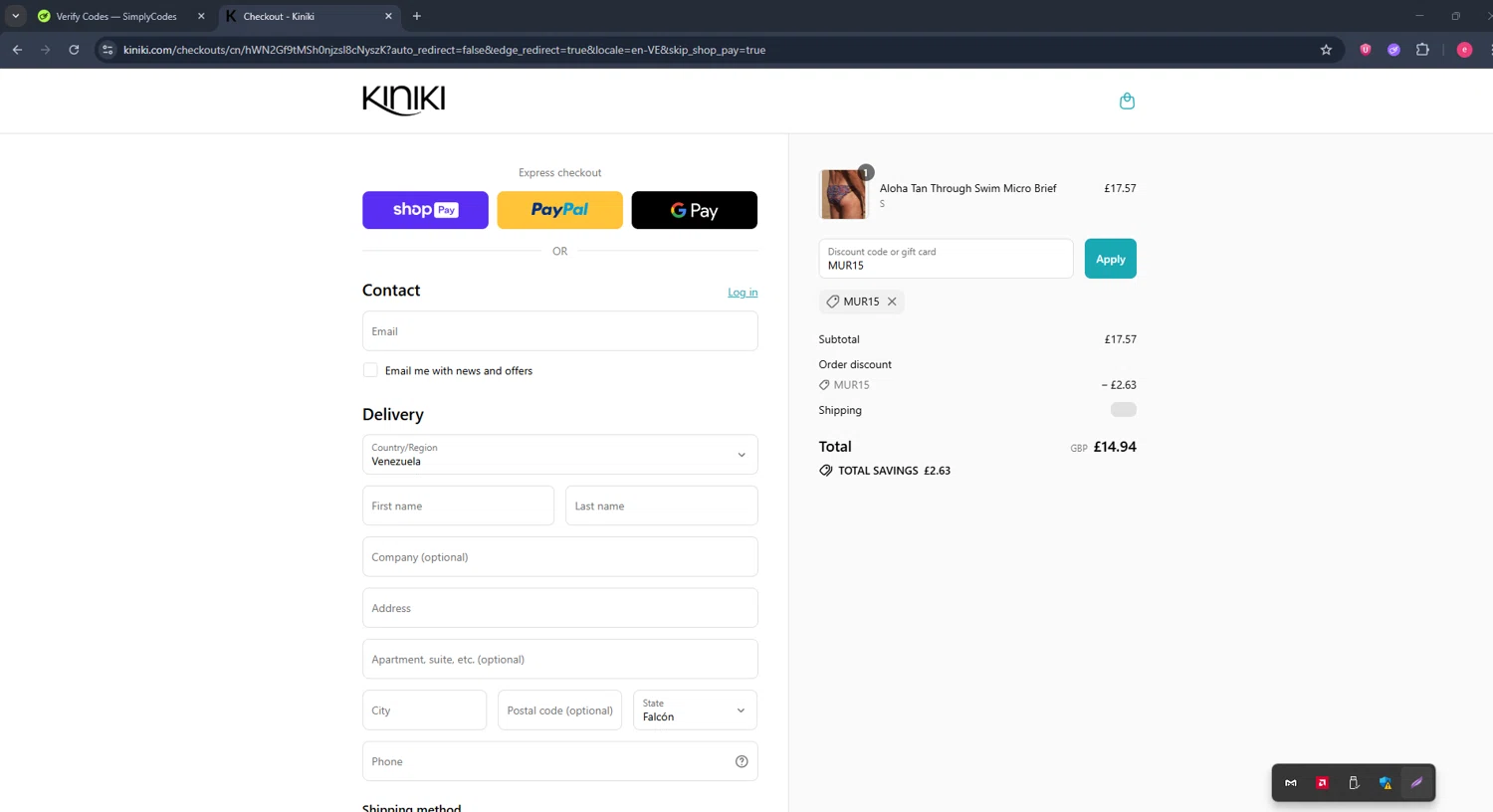Pay with Google Pay button

pyautogui.click(x=695, y=210)
